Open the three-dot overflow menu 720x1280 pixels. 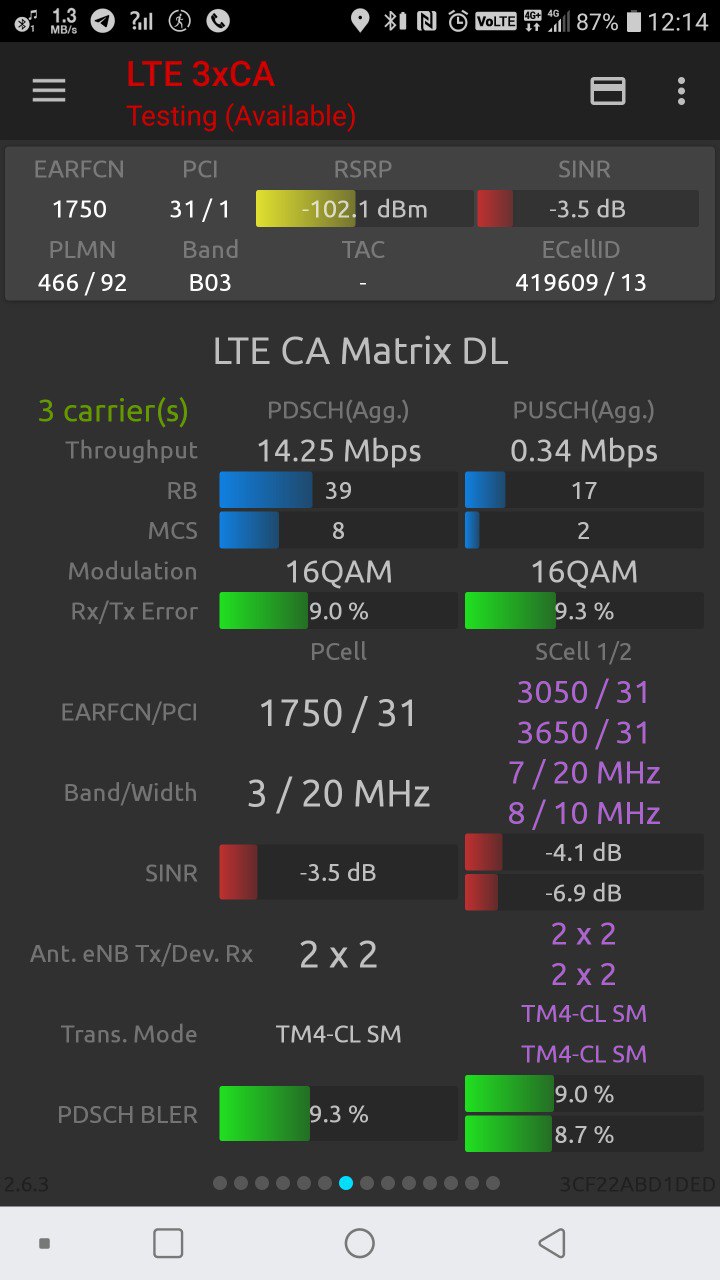(x=681, y=91)
